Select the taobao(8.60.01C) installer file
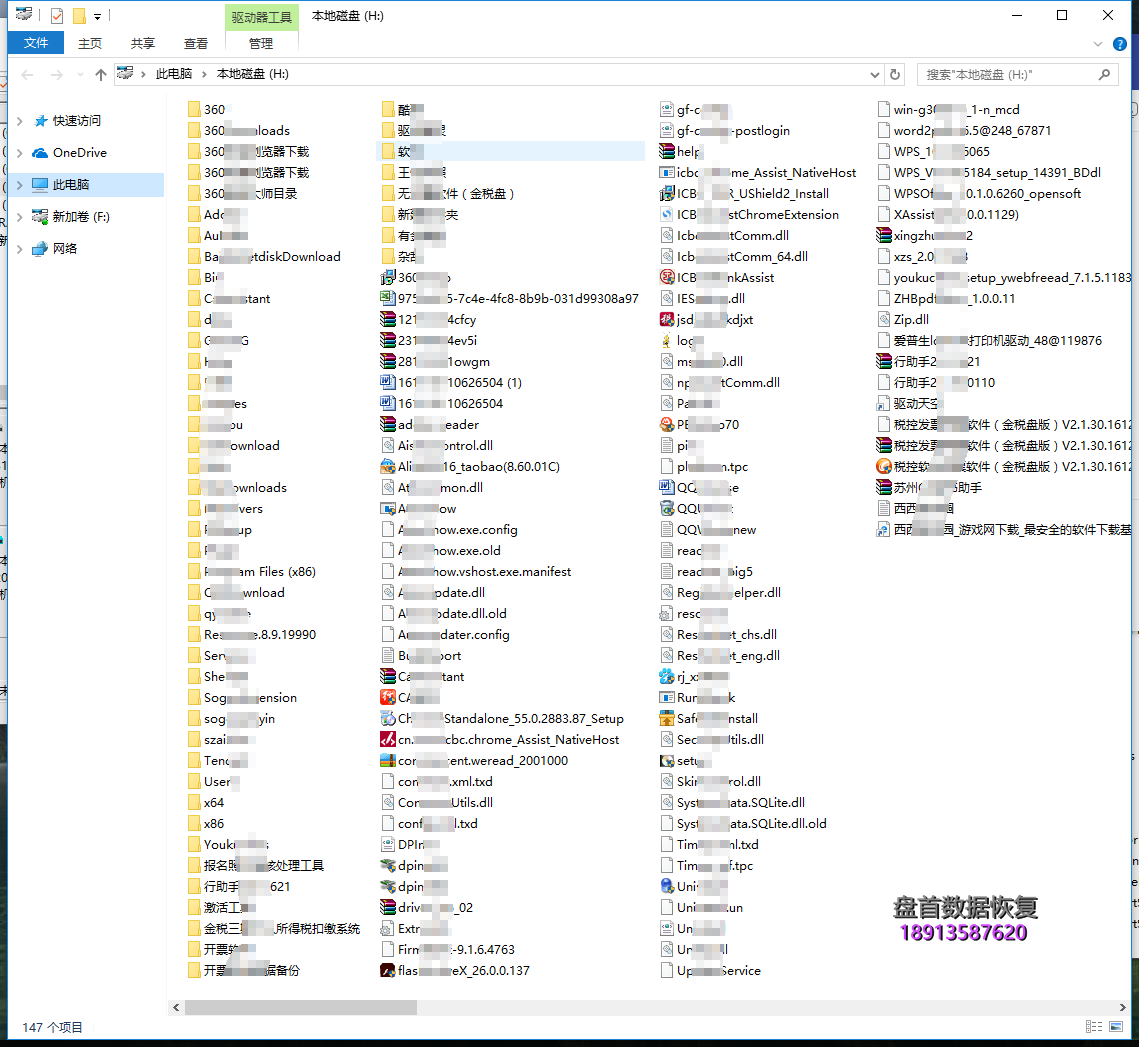This screenshot has width=1139, height=1047. [478, 467]
